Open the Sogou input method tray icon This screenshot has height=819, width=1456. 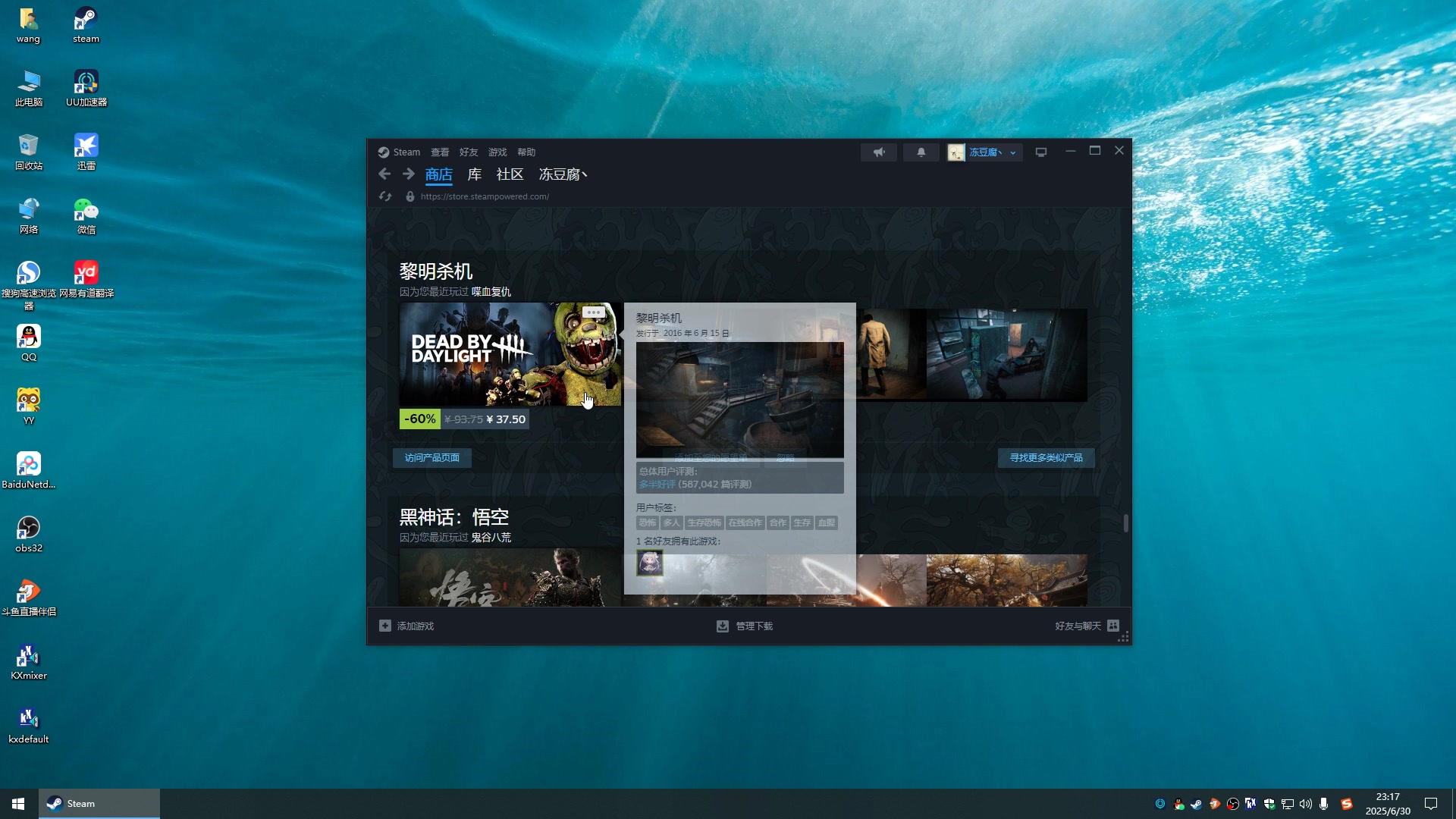(1347, 804)
